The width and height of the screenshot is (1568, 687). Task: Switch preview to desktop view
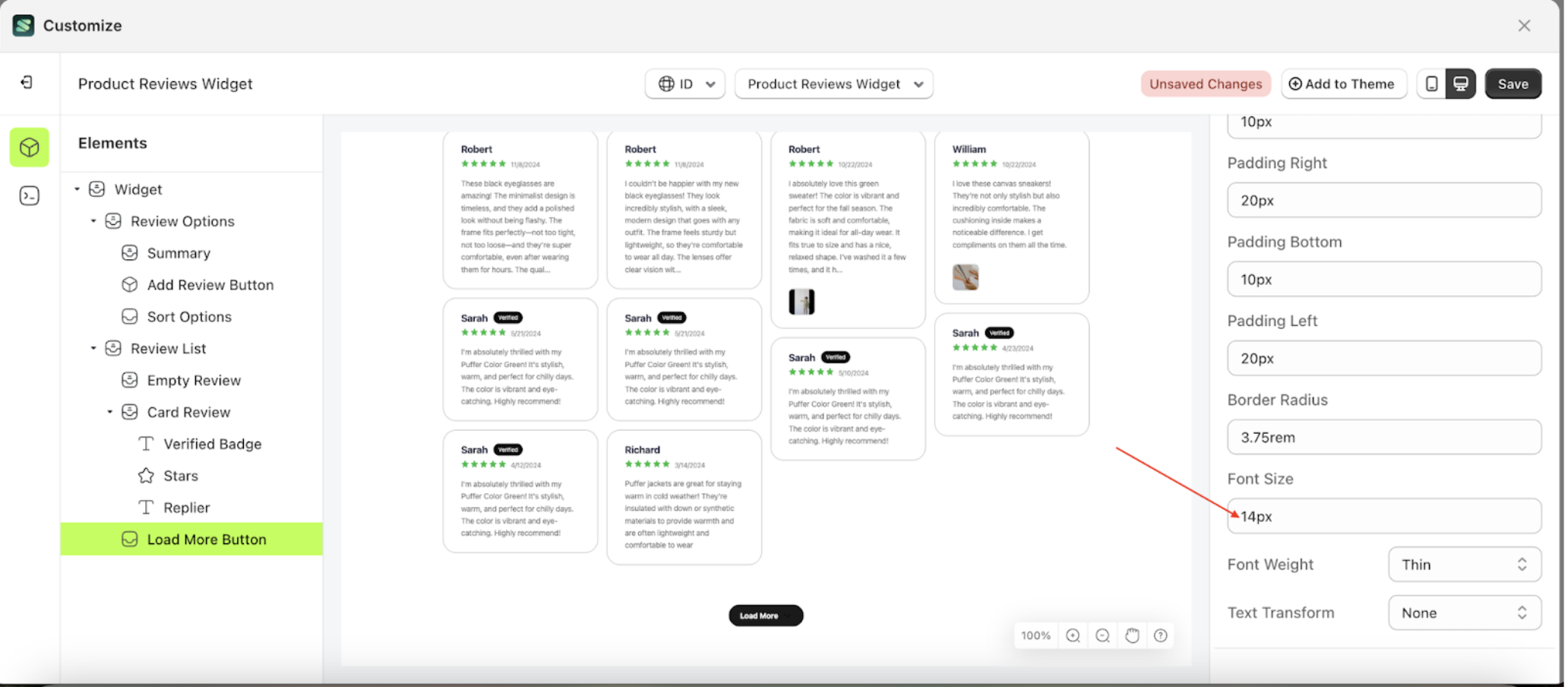click(1461, 84)
